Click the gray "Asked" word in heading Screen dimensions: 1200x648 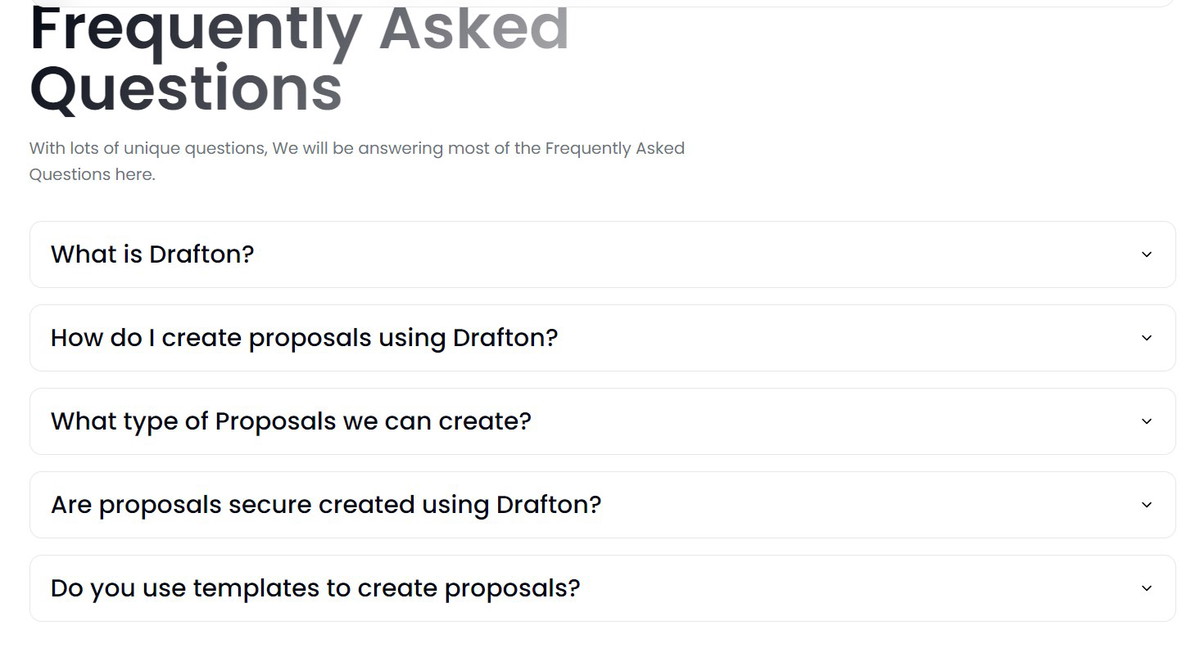[x=473, y=28]
